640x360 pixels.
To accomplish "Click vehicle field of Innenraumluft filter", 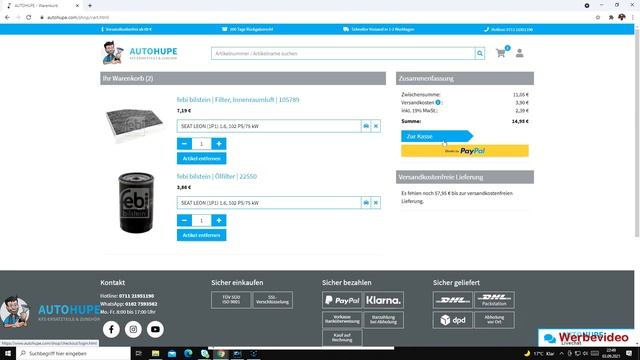I will coord(269,126).
